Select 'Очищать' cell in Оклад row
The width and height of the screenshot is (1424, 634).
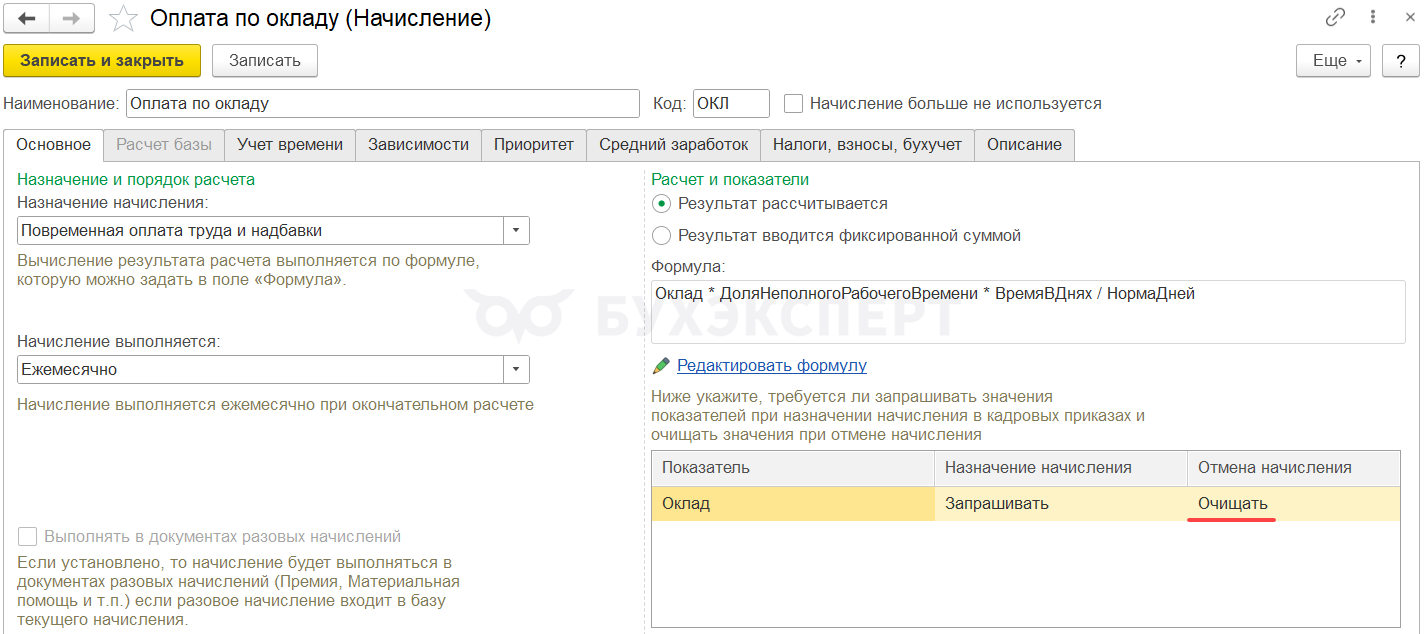click(x=1233, y=503)
